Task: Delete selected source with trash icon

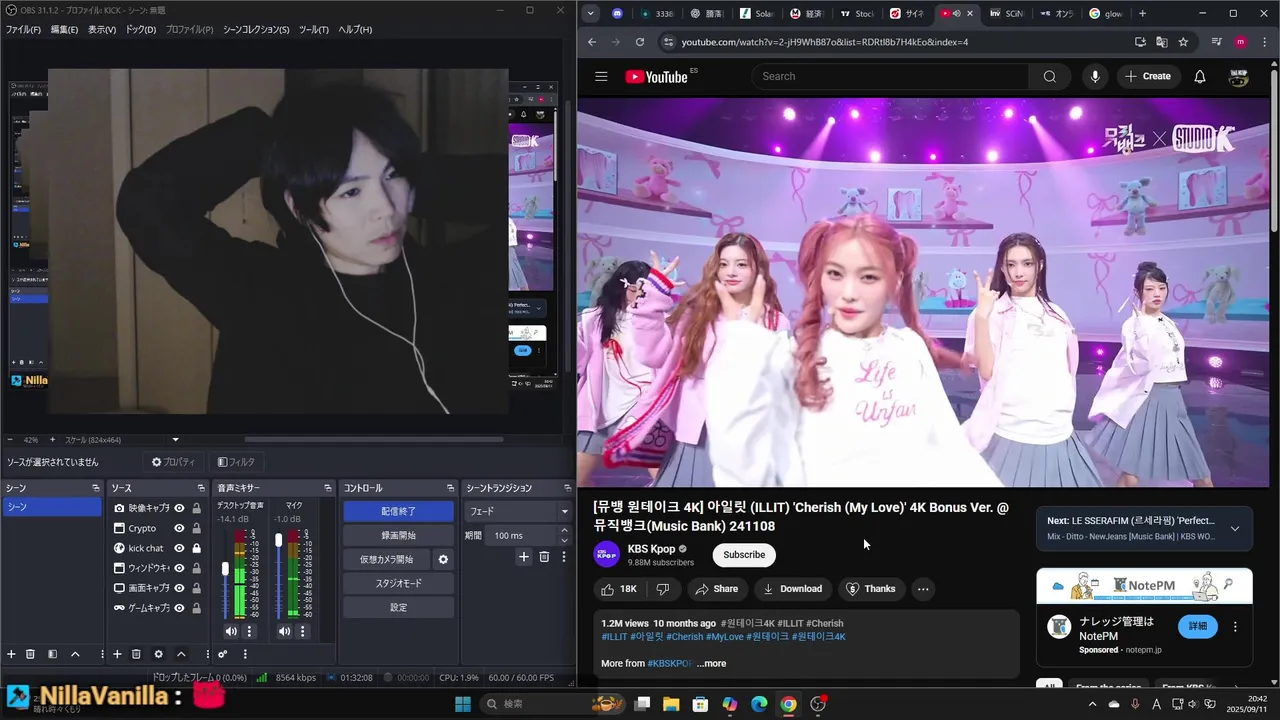Action: pos(136,654)
